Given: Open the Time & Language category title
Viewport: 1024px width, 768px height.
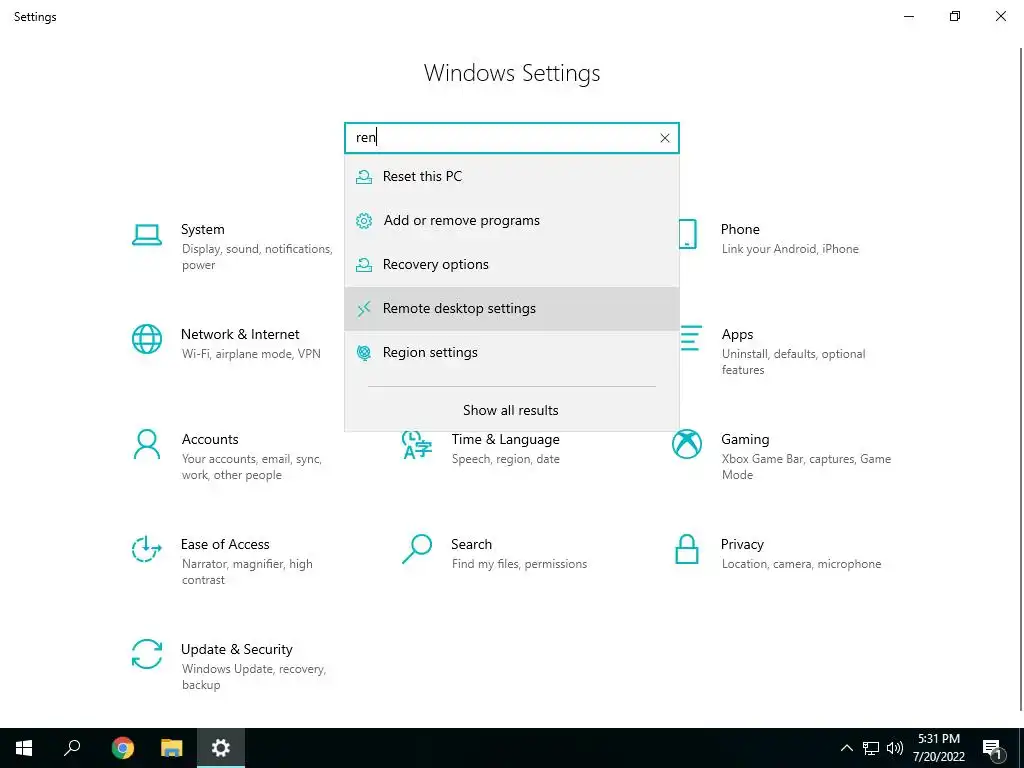Looking at the screenshot, I should tap(505, 440).
